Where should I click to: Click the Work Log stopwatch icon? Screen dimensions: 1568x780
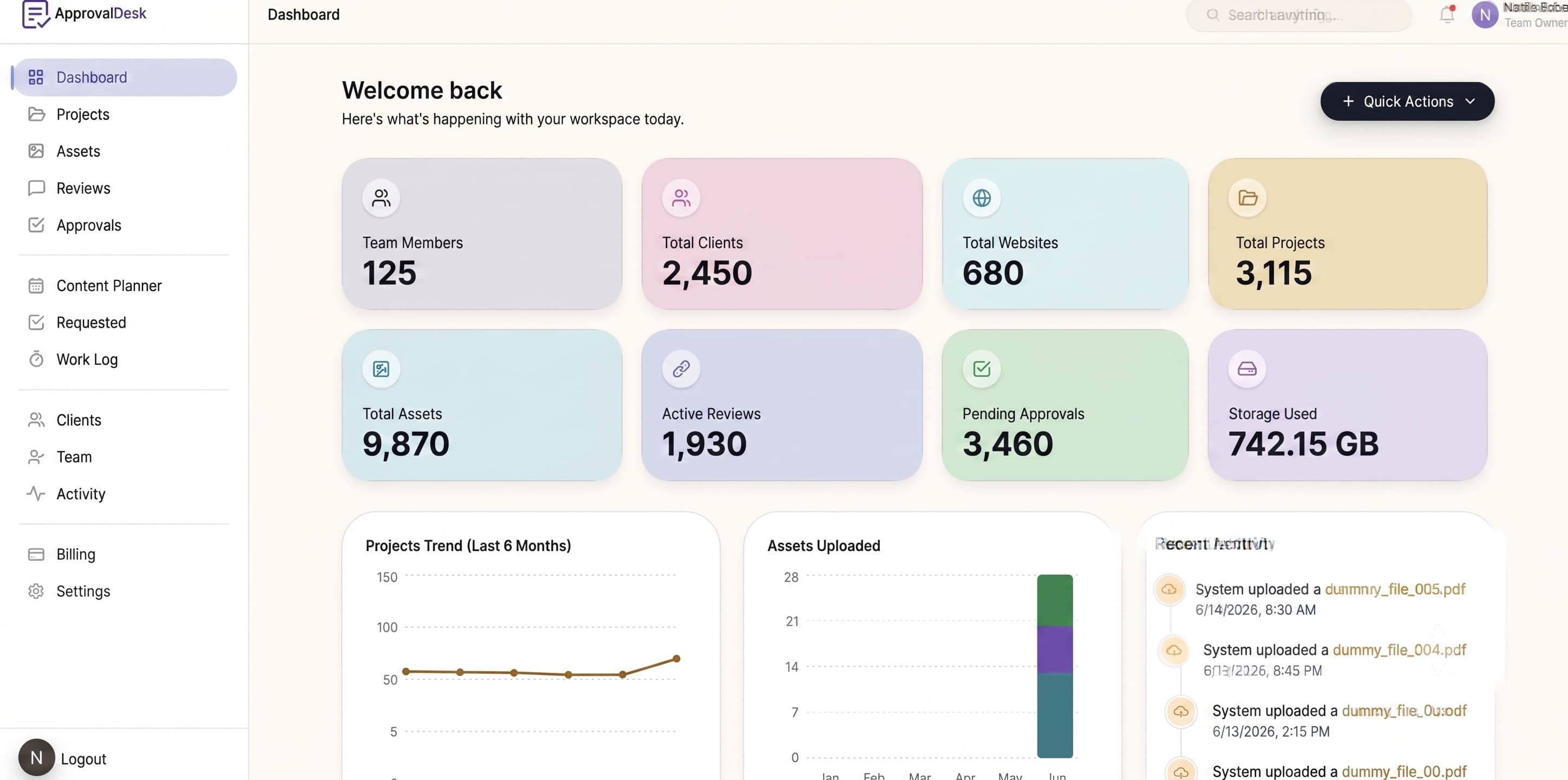(x=36, y=359)
